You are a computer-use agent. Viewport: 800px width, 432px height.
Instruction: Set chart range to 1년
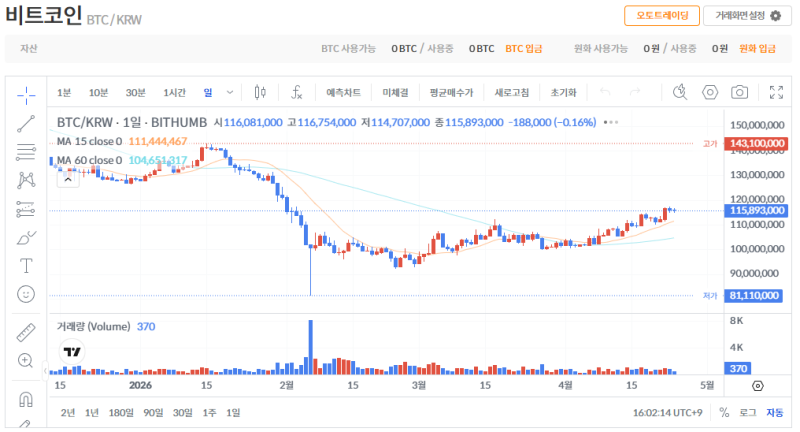pyautogui.click(x=92, y=413)
